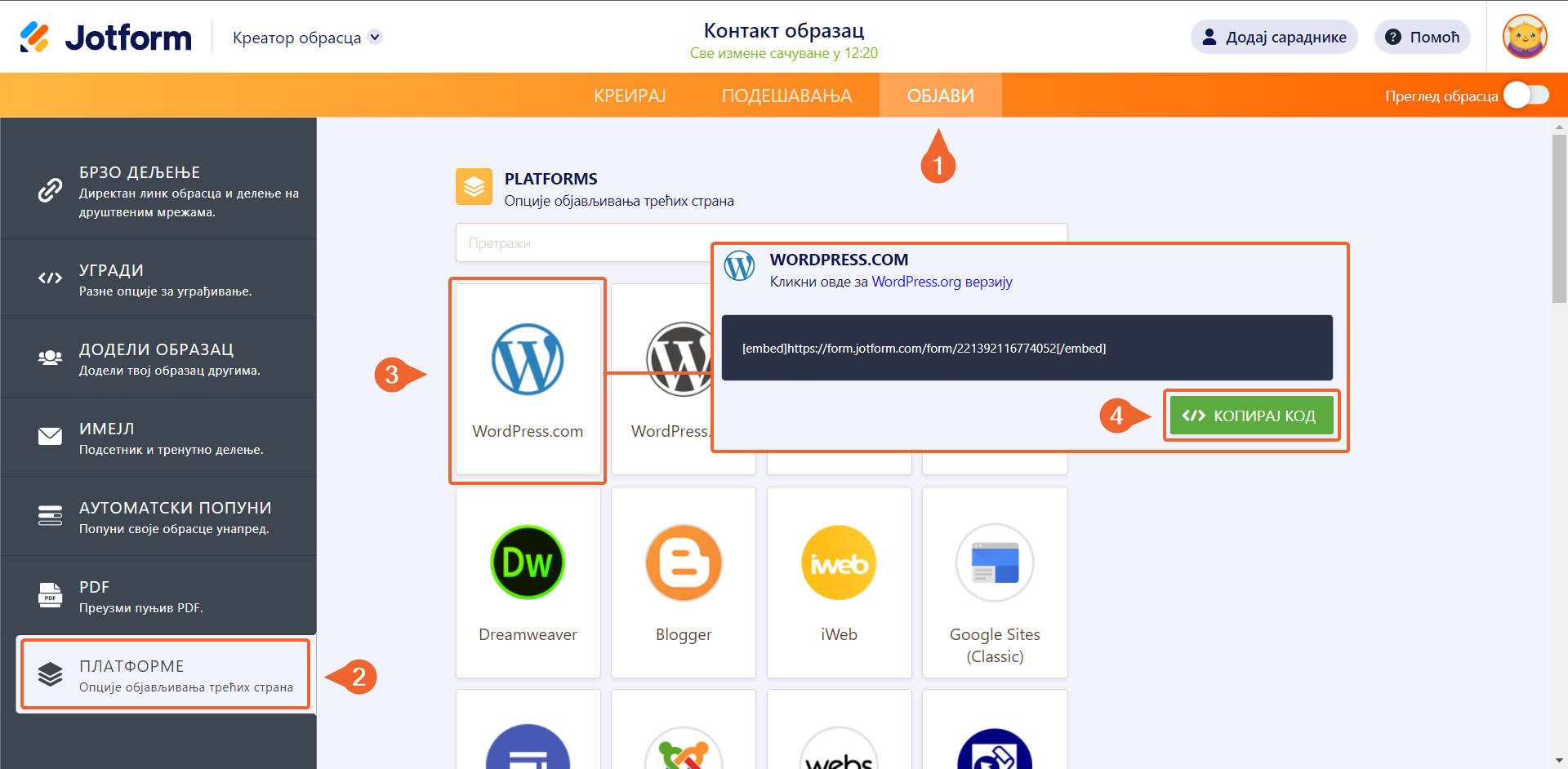
Task: Toggle the Преглед обрасца switch
Action: click(1526, 96)
